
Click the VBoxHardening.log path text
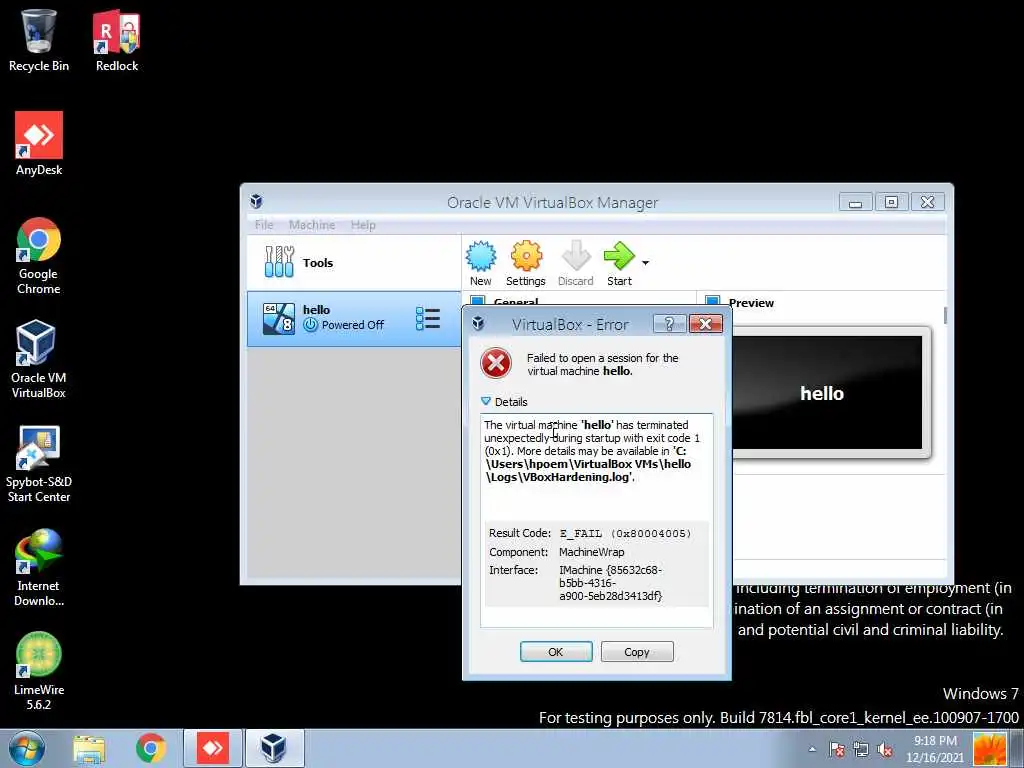point(588,464)
